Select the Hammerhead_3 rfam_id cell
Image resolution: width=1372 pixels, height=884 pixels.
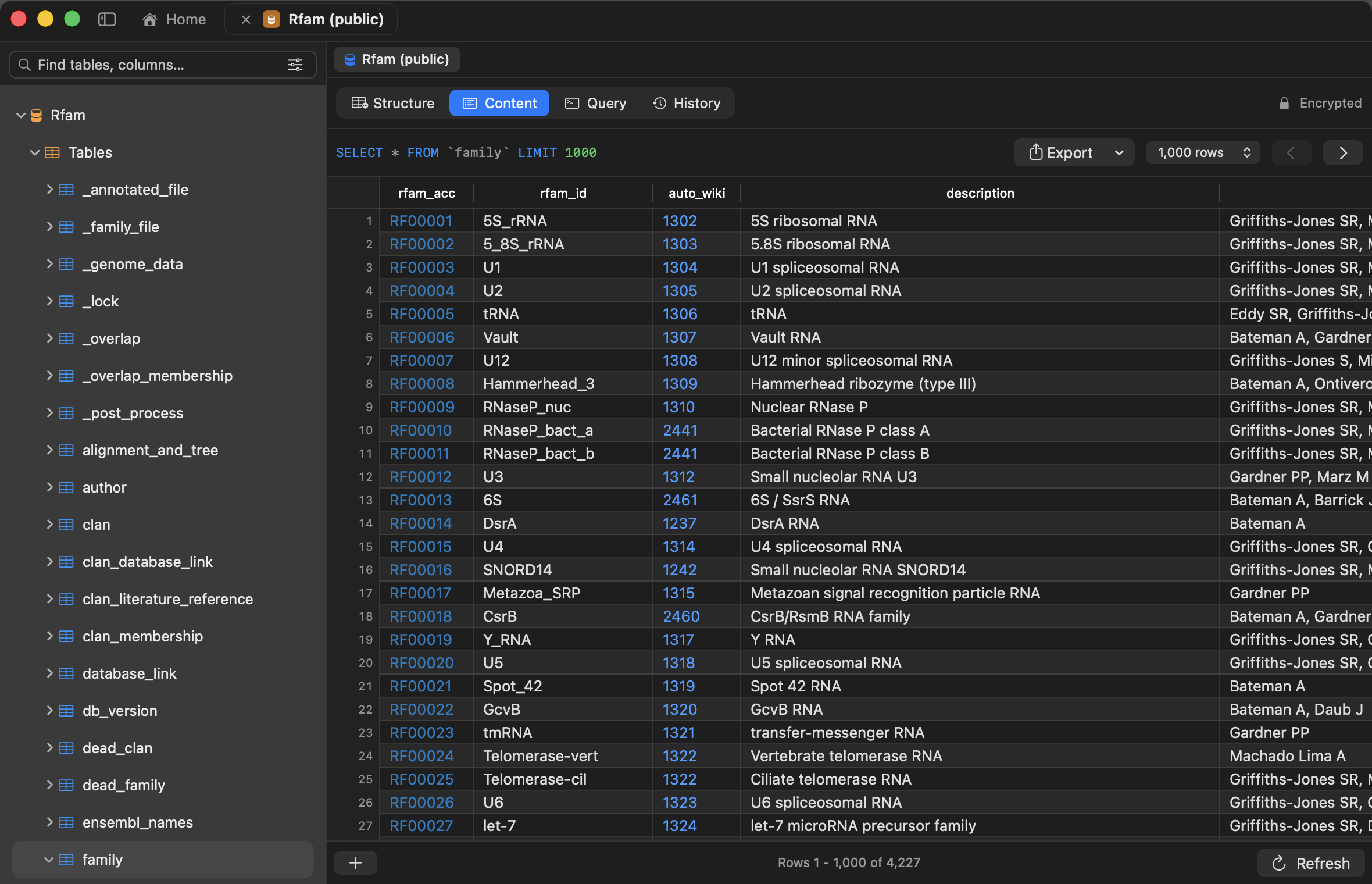click(x=563, y=384)
